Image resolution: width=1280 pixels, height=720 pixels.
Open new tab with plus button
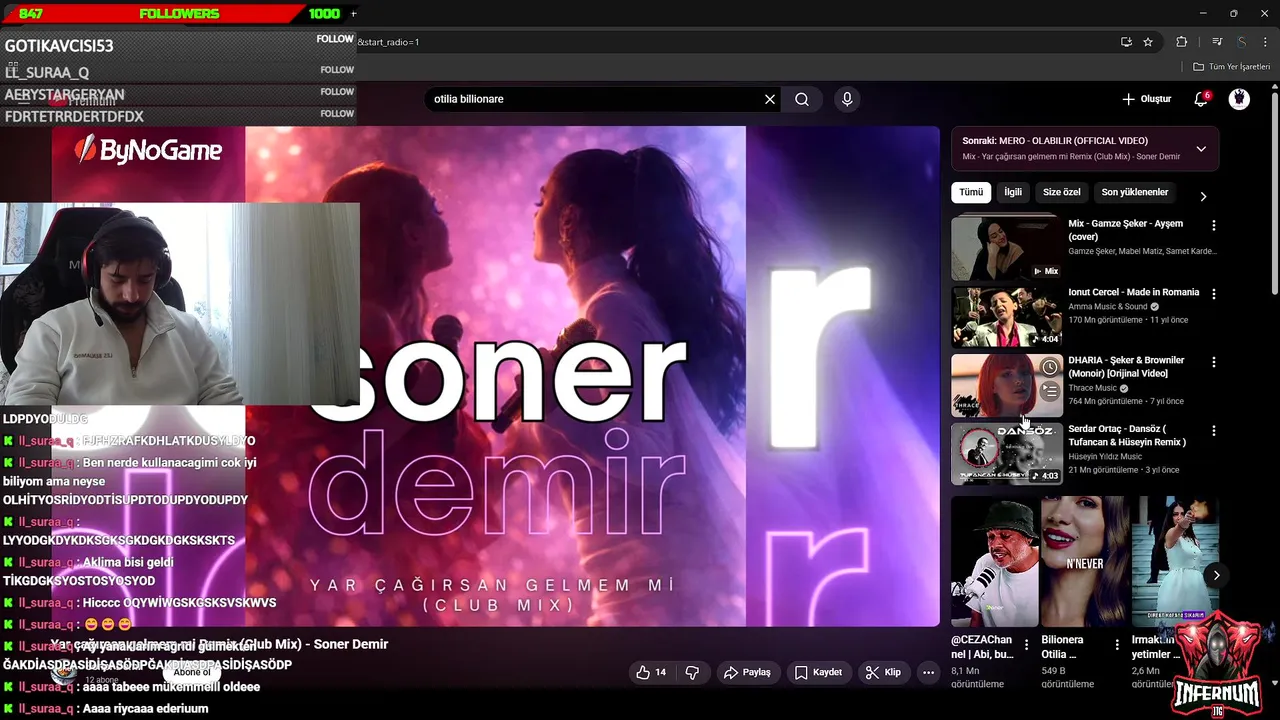[353, 14]
